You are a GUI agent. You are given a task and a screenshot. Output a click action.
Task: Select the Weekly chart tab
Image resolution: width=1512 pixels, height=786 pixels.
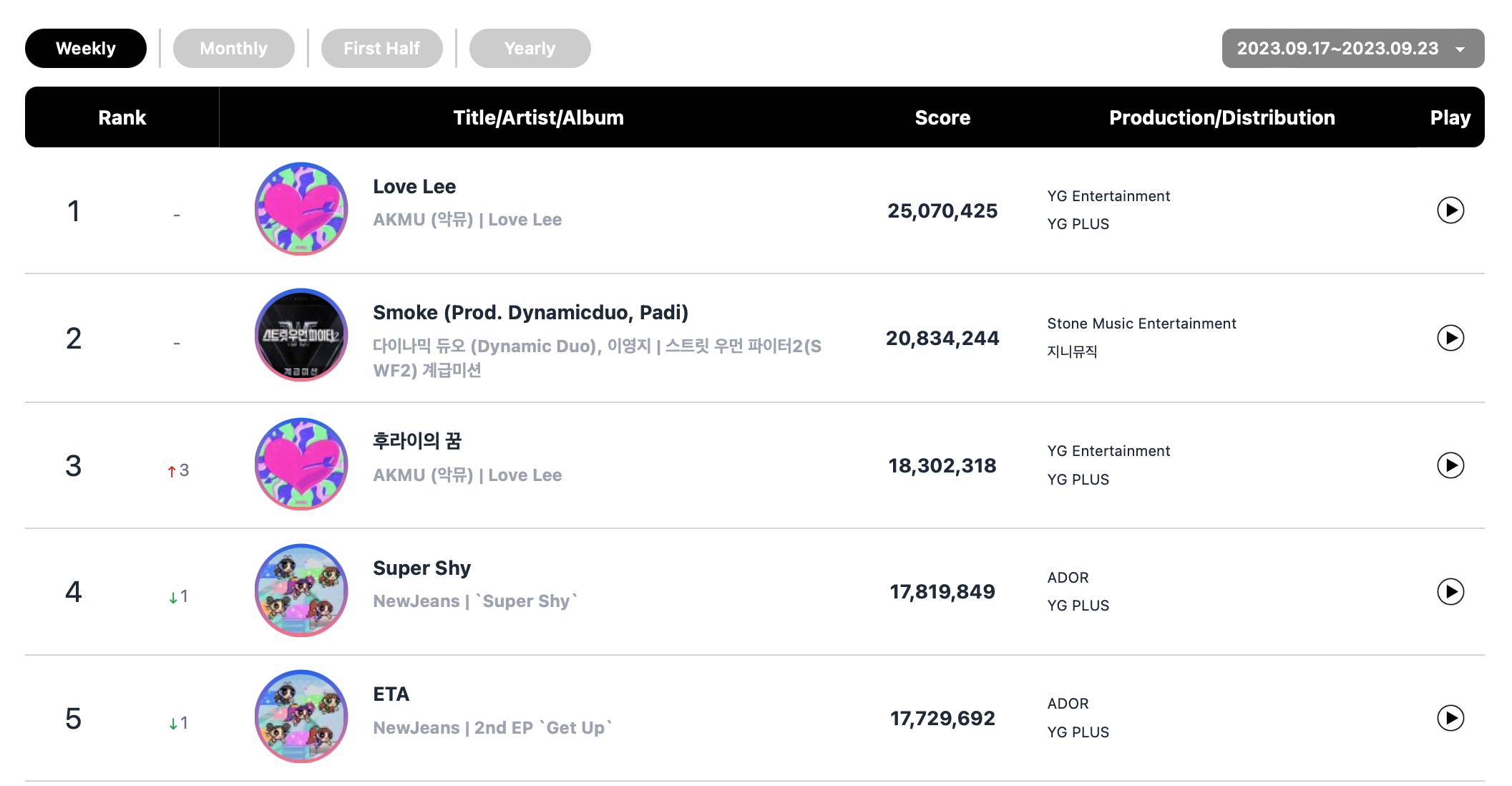coord(86,49)
